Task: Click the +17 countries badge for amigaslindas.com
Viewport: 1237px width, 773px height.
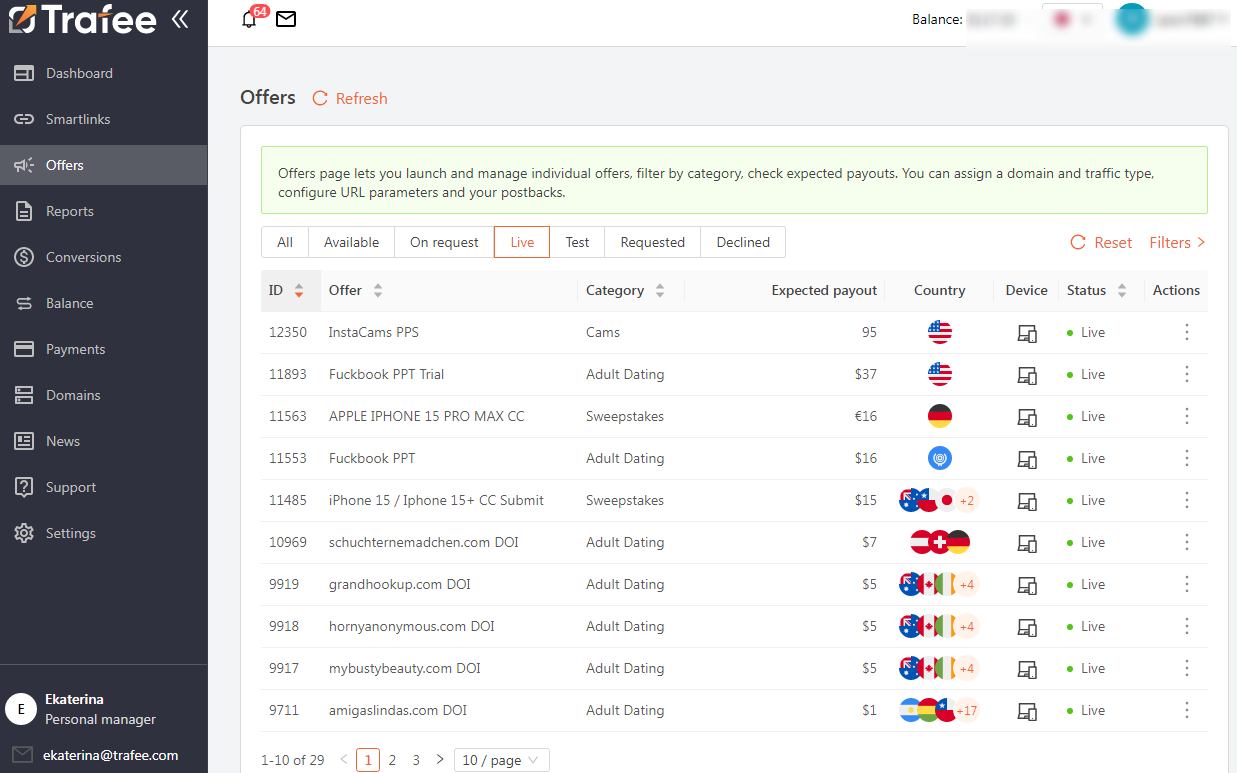Action: (966, 710)
